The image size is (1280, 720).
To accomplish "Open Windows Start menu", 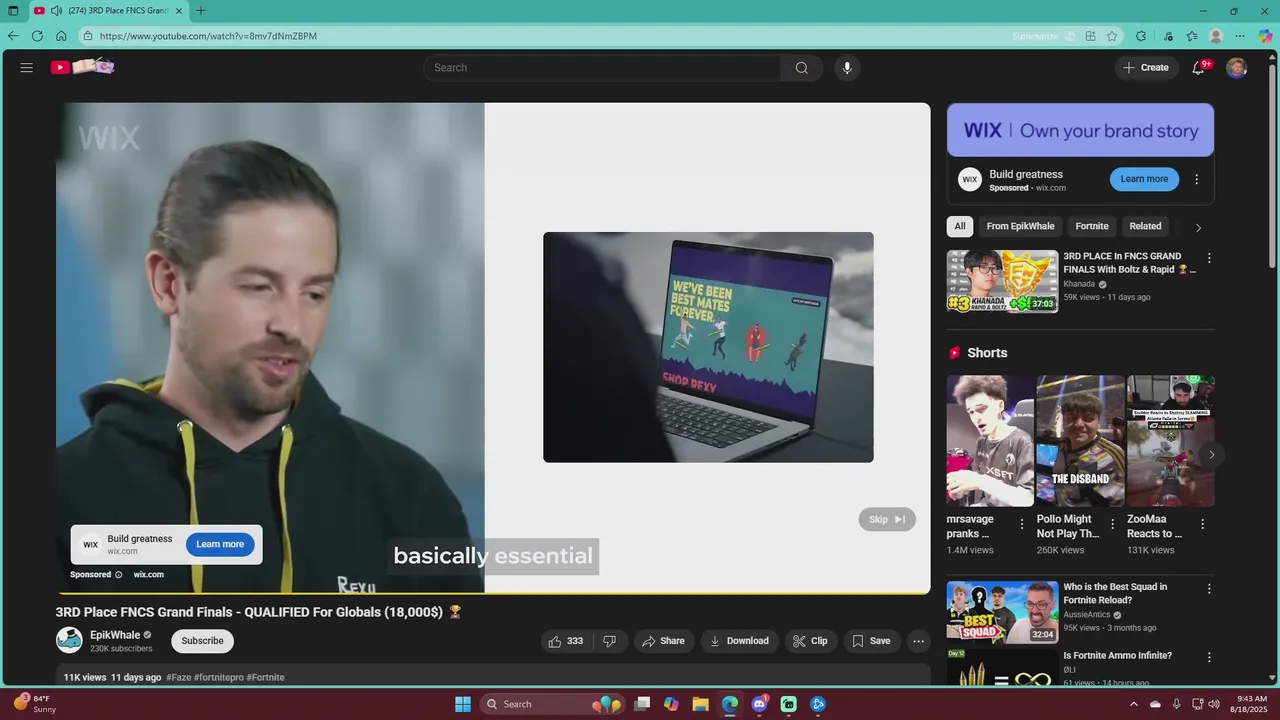I will (x=463, y=704).
